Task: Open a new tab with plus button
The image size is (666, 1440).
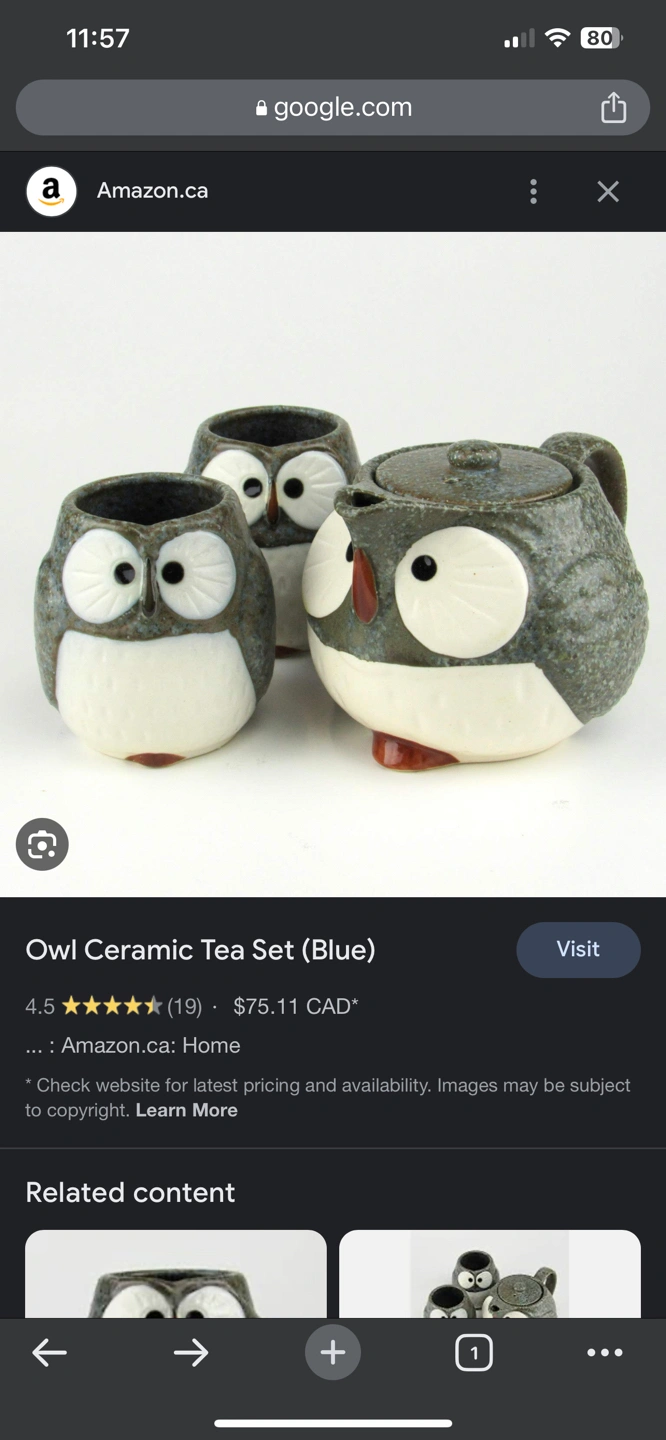Action: point(333,1353)
